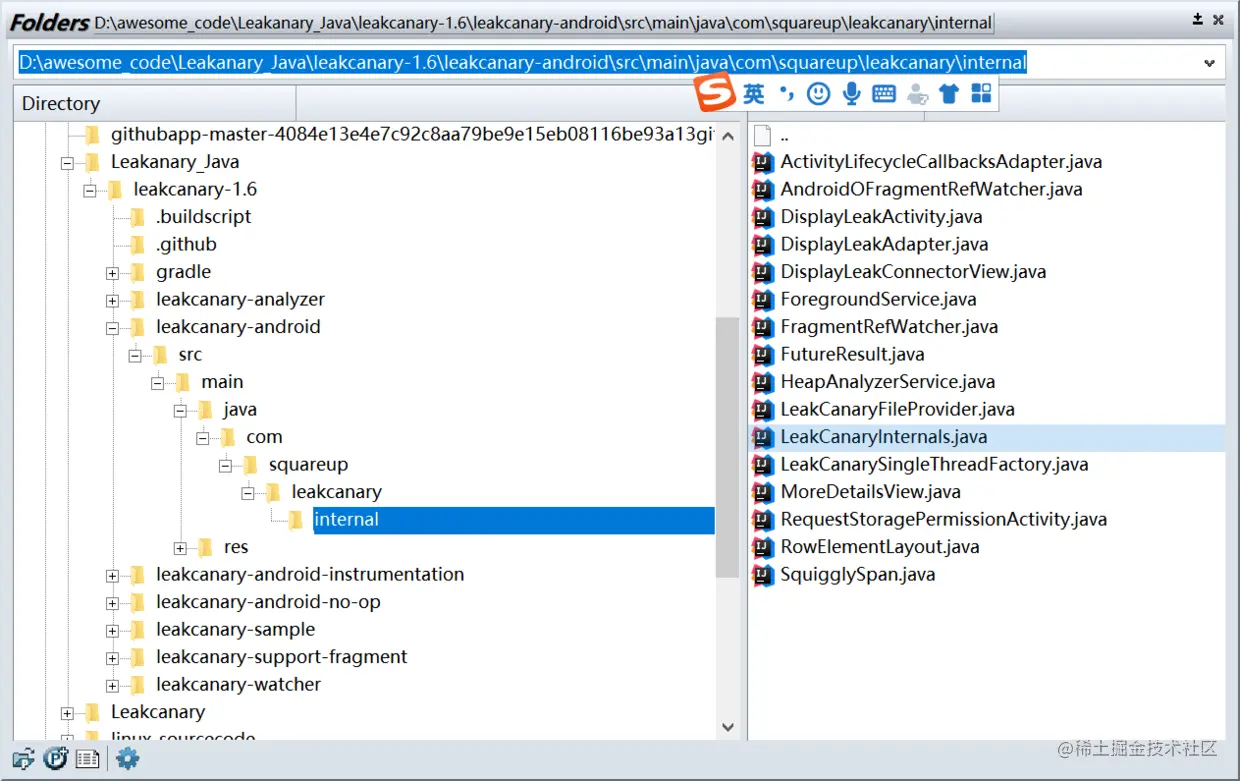Click the tree scrollbar down arrow
Image resolution: width=1240 pixels, height=781 pixels.
728,727
